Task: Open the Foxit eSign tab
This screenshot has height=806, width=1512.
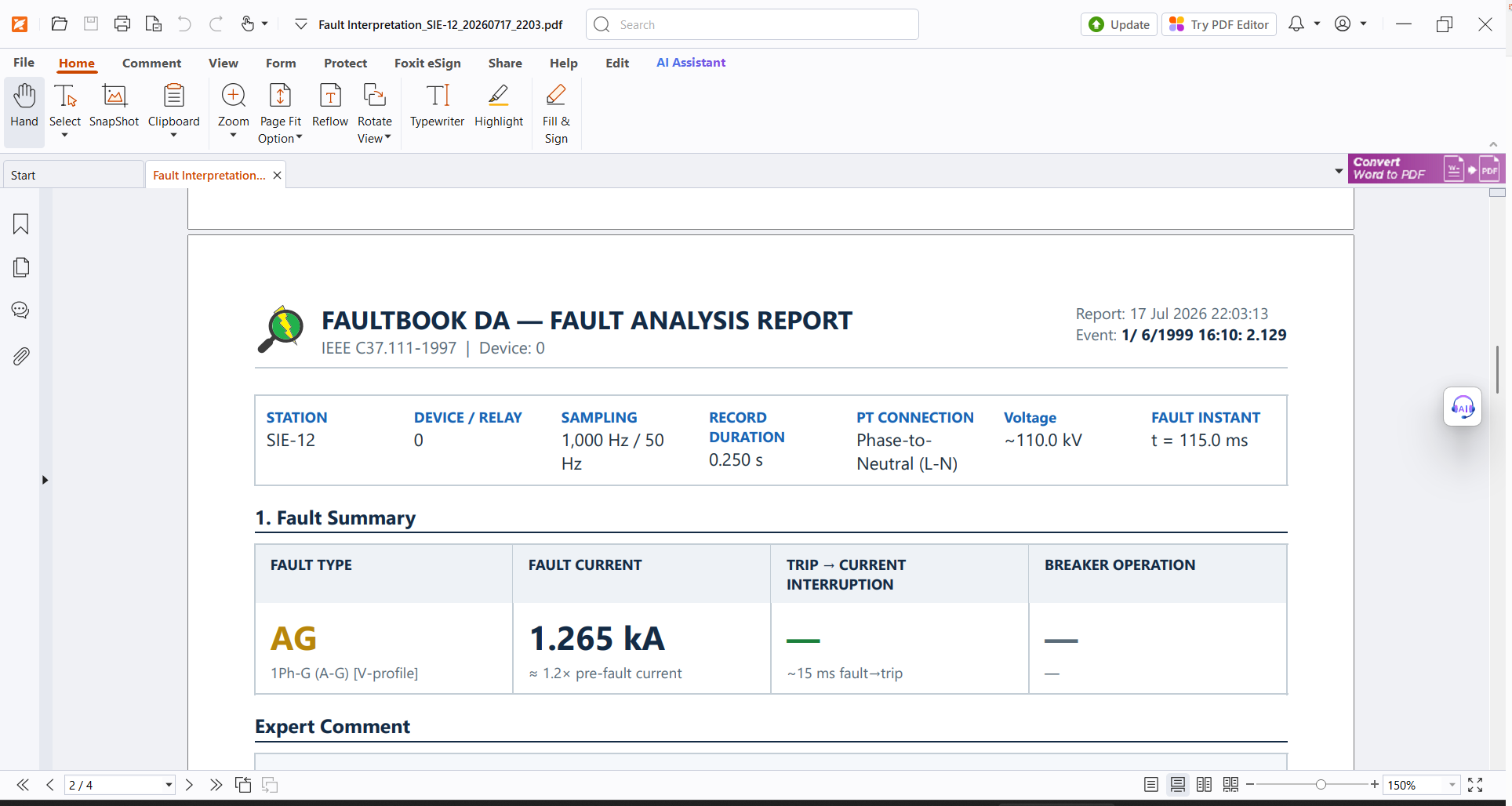Action: pos(427,63)
